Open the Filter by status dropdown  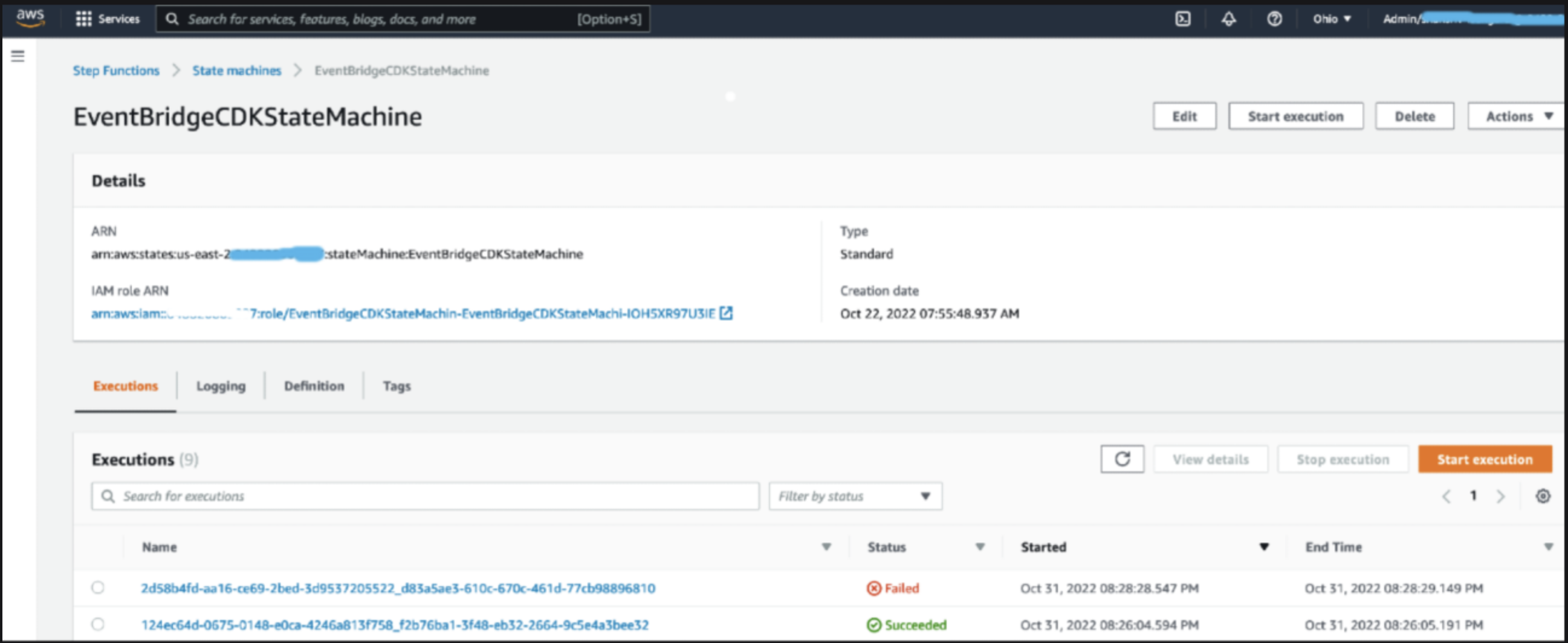[x=855, y=496]
